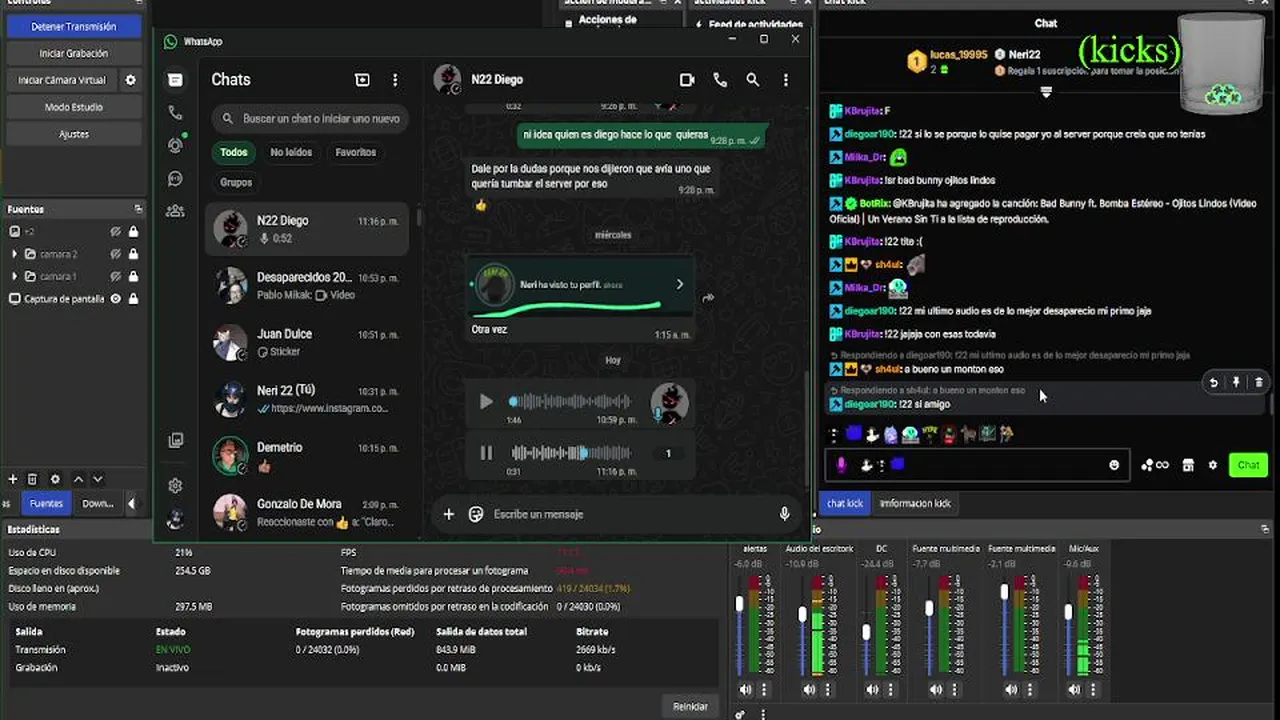Mute the Mic/Aux audio channel
The height and width of the screenshot is (720, 1280).
tap(1074, 690)
